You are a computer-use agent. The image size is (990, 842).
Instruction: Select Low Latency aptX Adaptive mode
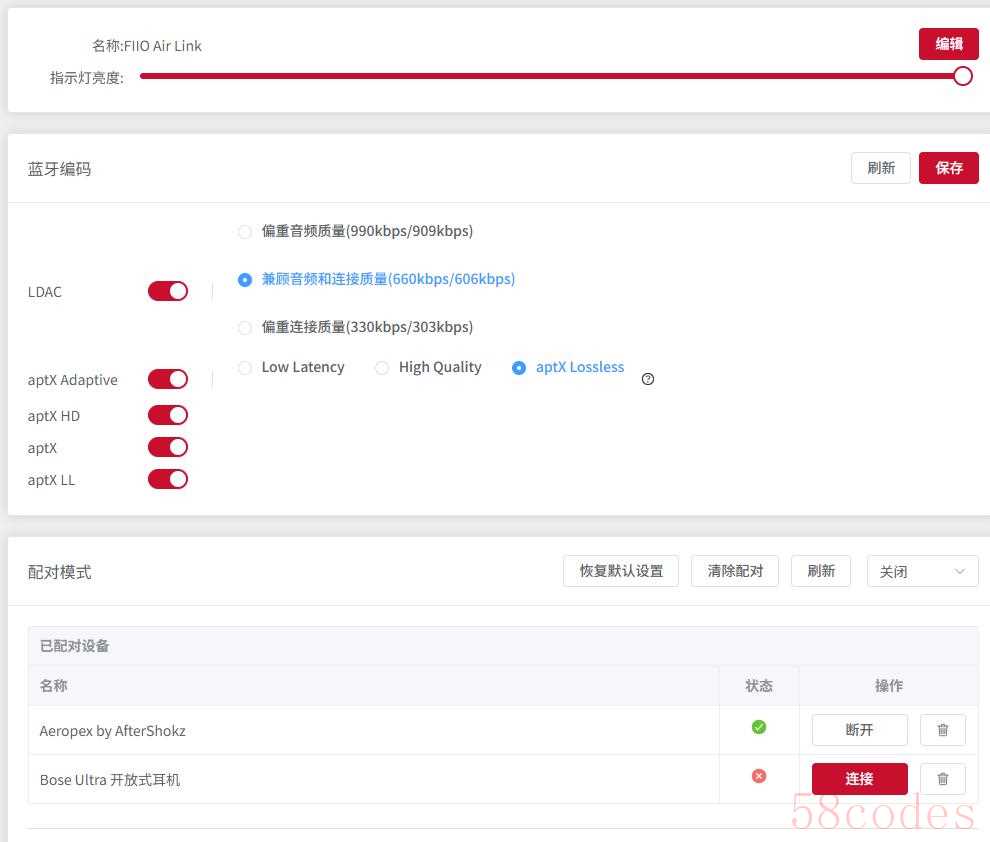coord(245,368)
